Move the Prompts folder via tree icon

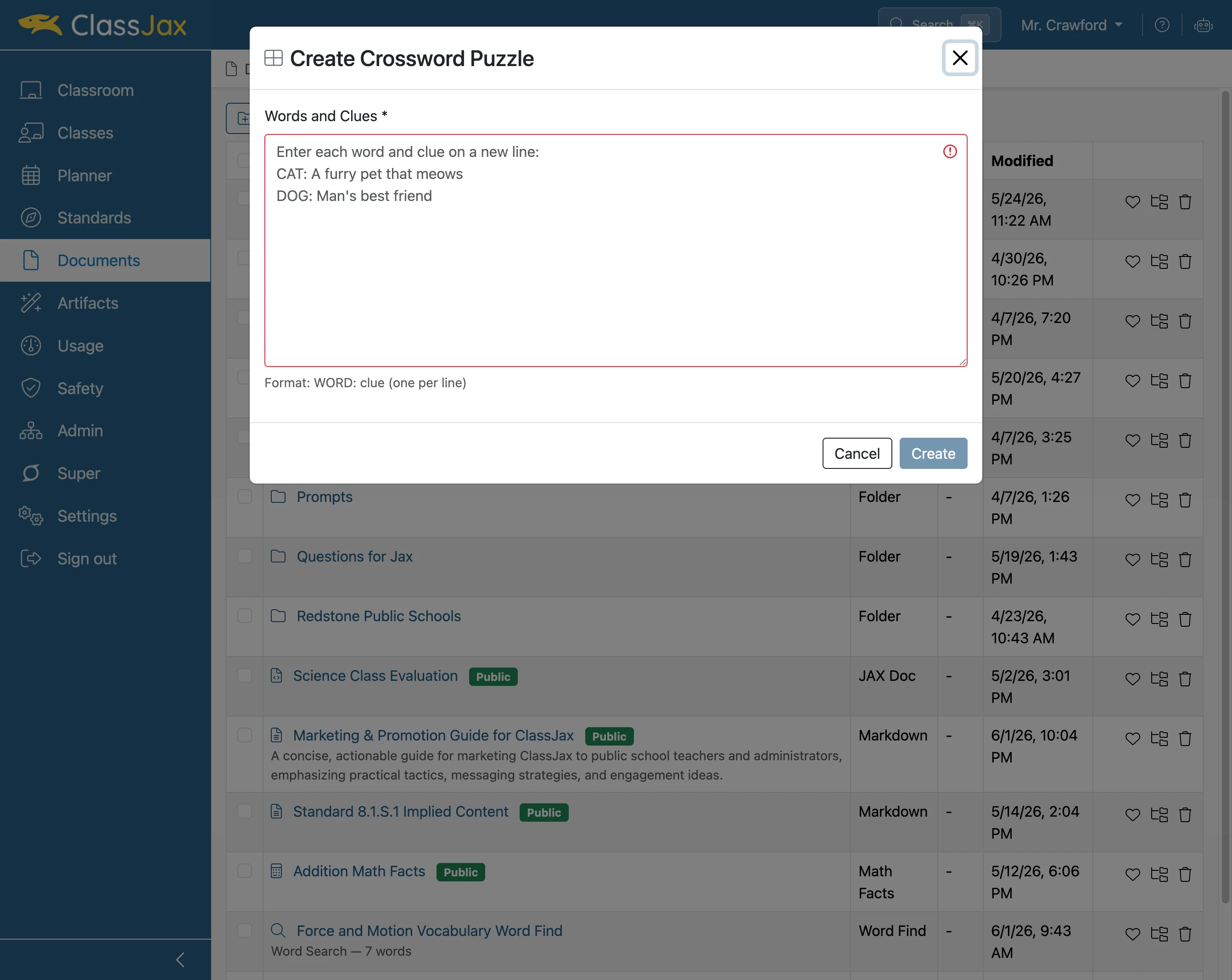point(1159,500)
